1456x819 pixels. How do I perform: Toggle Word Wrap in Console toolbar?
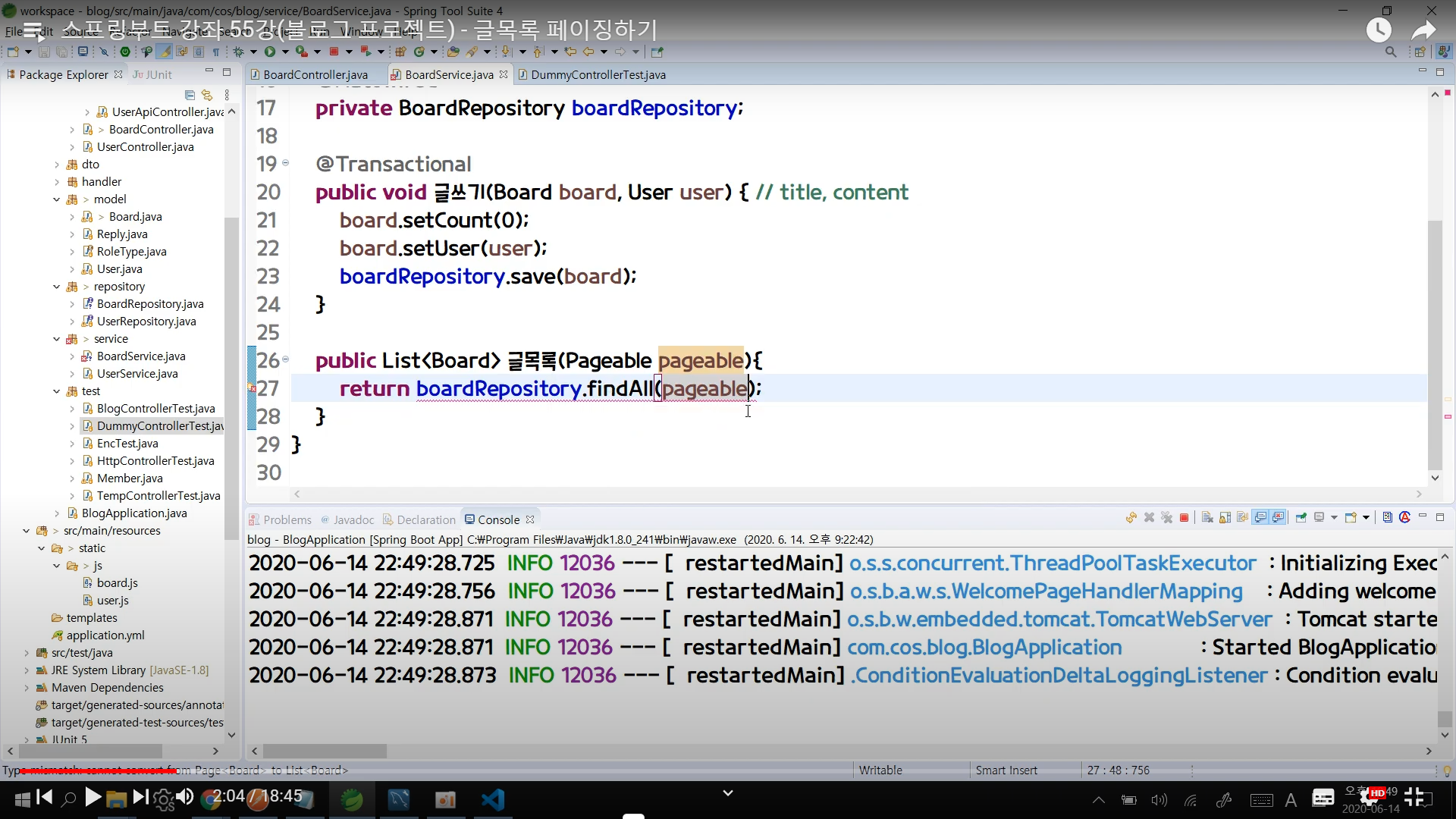click(1242, 518)
